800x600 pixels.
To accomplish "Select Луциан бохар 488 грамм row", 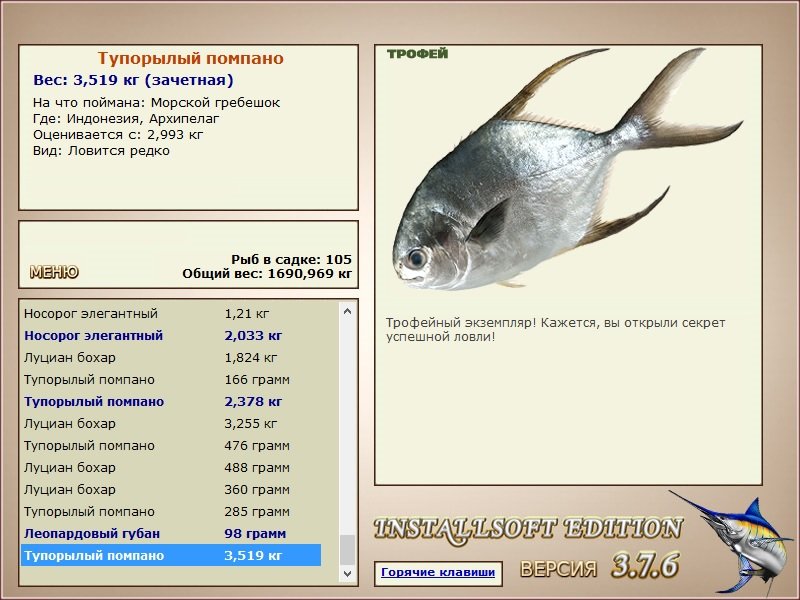I will (171, 467).
